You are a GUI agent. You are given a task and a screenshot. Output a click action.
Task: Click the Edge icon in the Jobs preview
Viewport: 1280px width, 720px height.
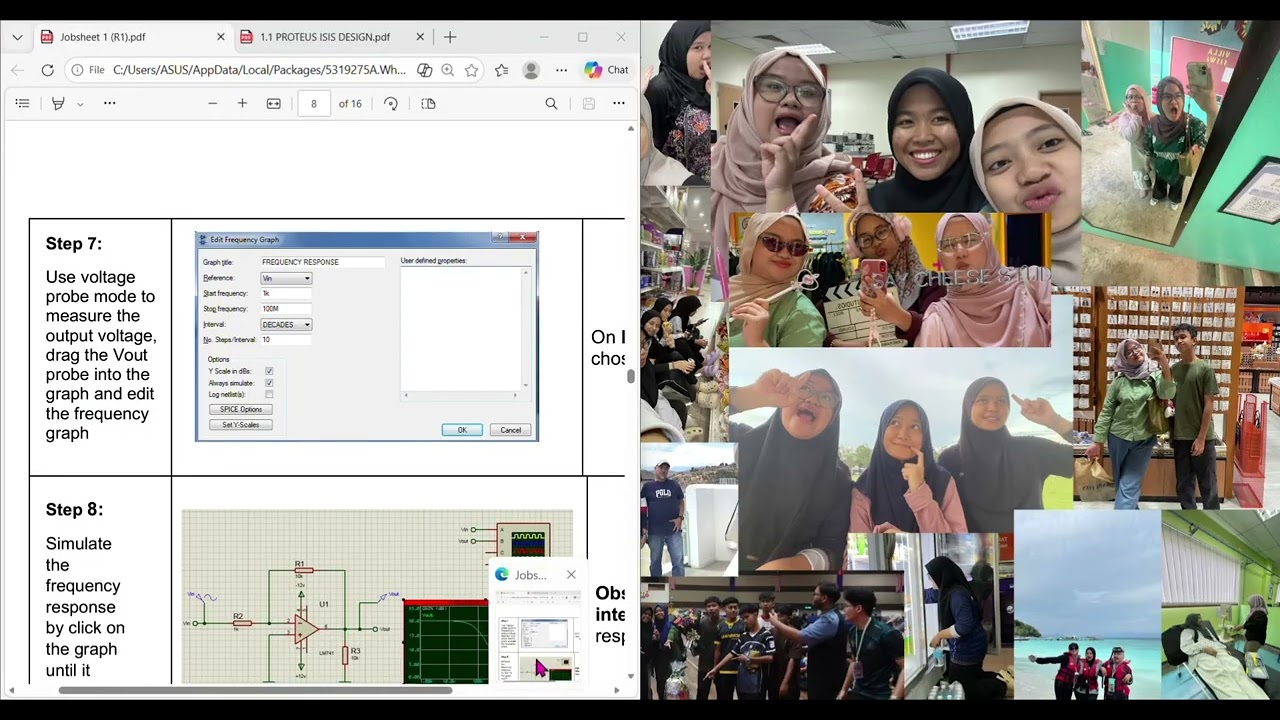(502, 575)
